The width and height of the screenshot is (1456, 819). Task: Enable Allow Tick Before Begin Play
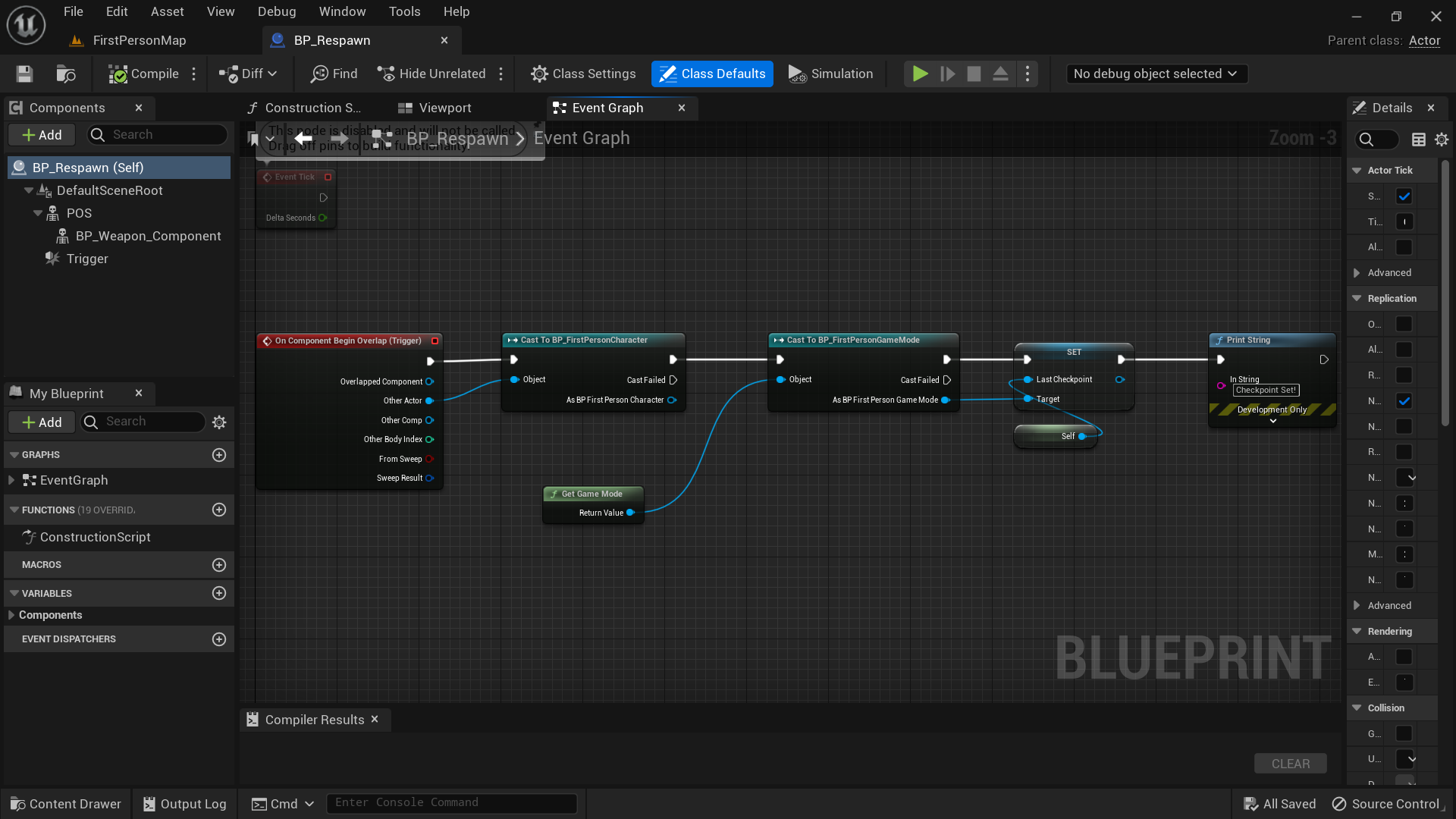[x=1404, y=247]
